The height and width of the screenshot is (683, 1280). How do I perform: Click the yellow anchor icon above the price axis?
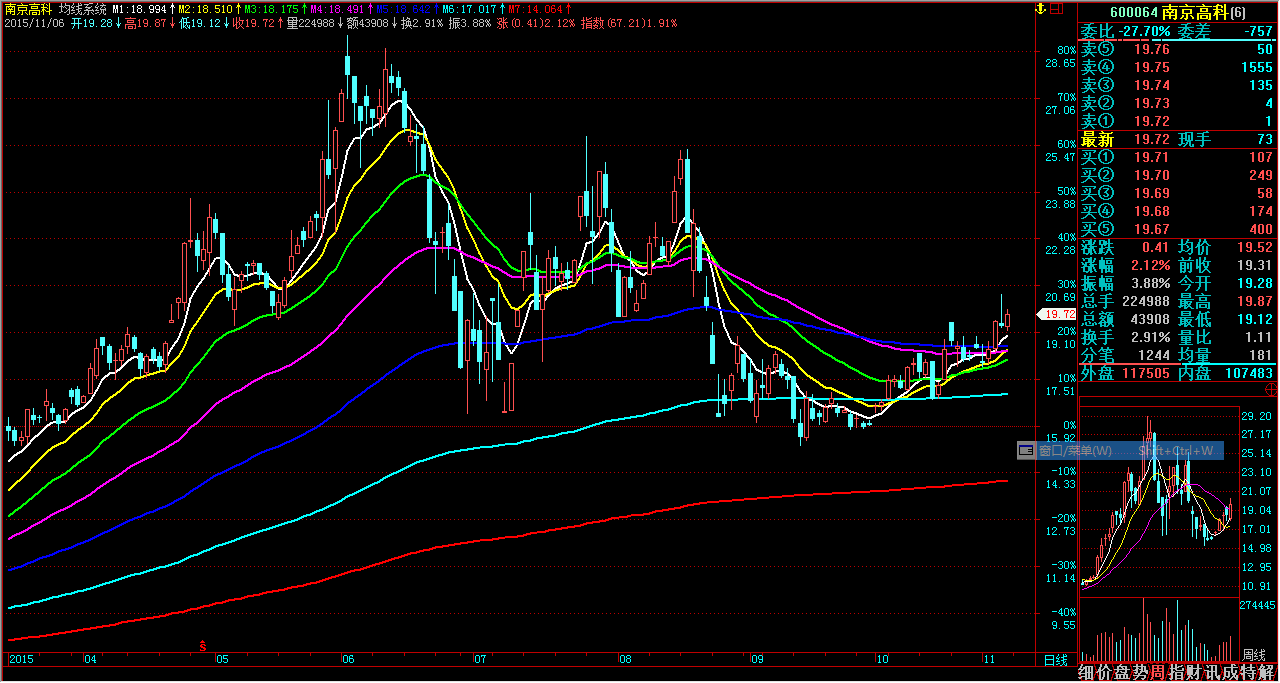[x=1040, y=9]
